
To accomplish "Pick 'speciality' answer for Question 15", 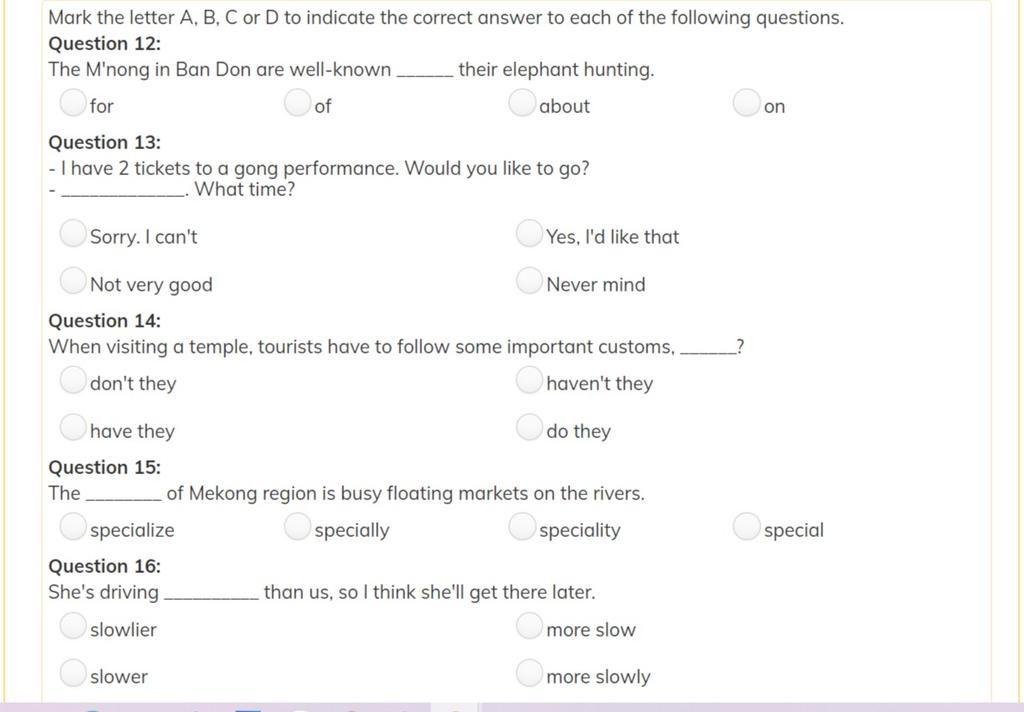I will click(x=522, y=526).
